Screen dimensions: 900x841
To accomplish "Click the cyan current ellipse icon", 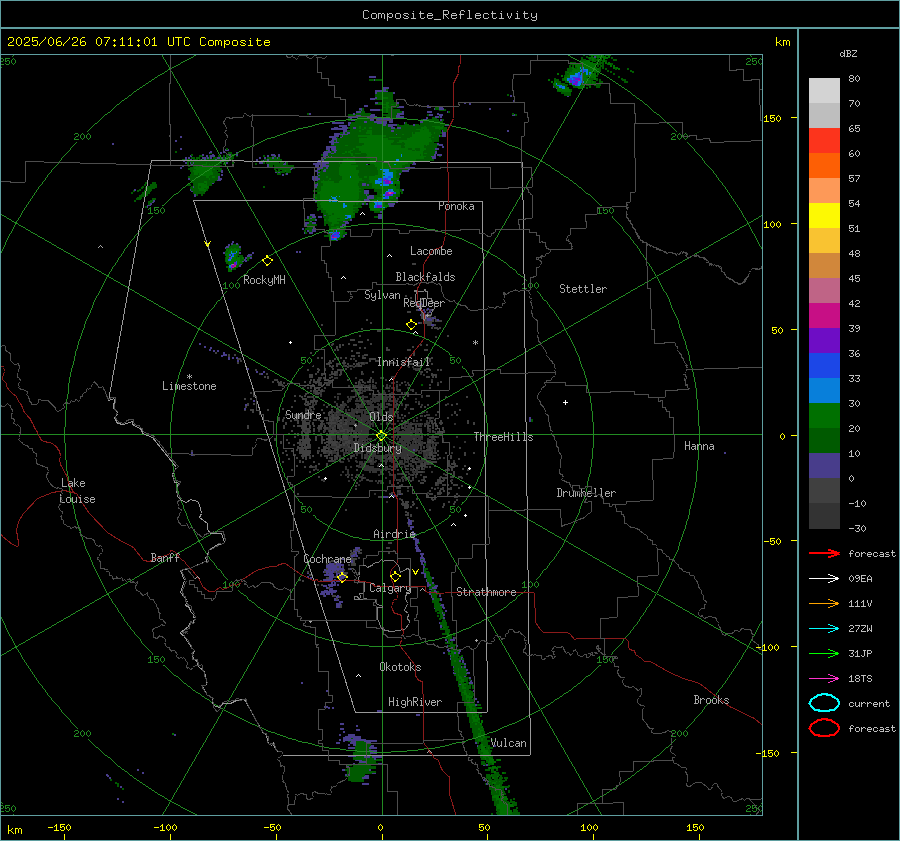I will click(824, 703).
